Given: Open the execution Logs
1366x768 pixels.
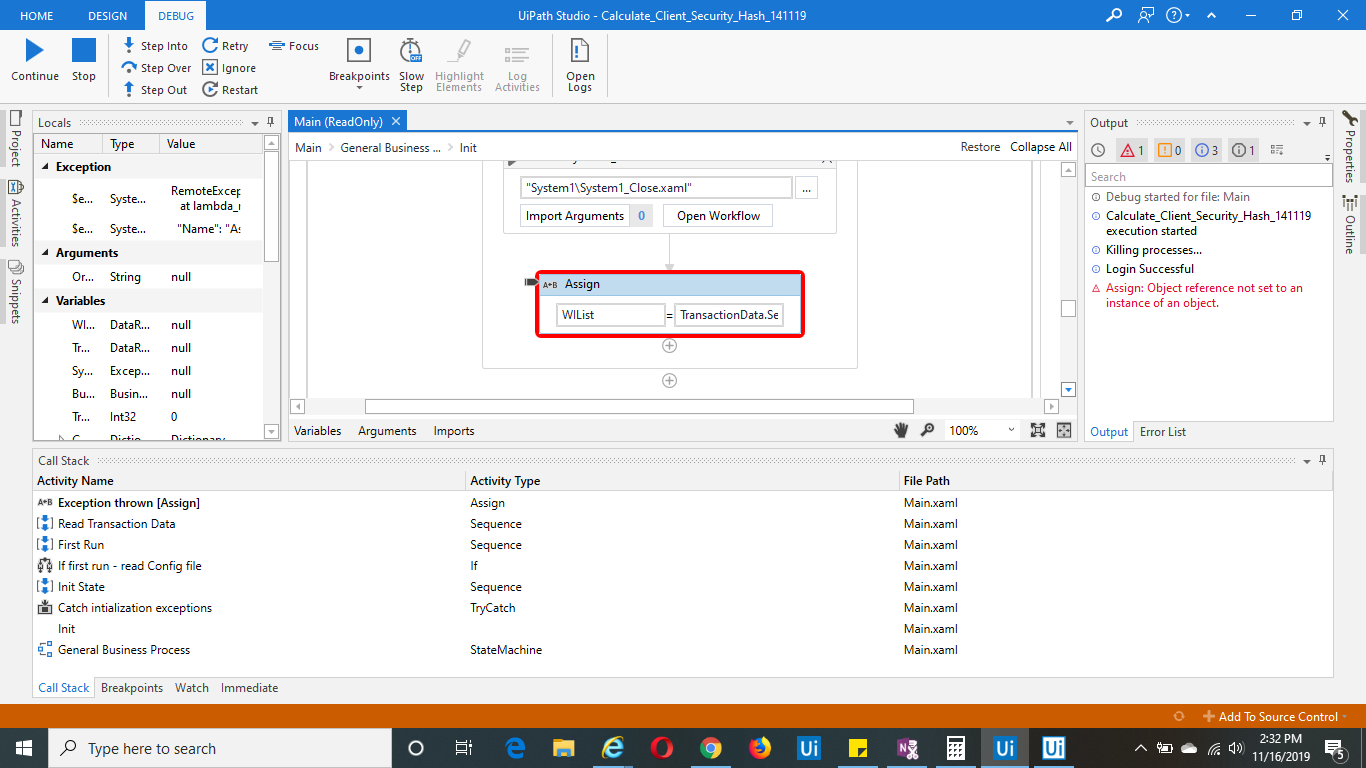Looking at the screenshot, I should (579, 63).
